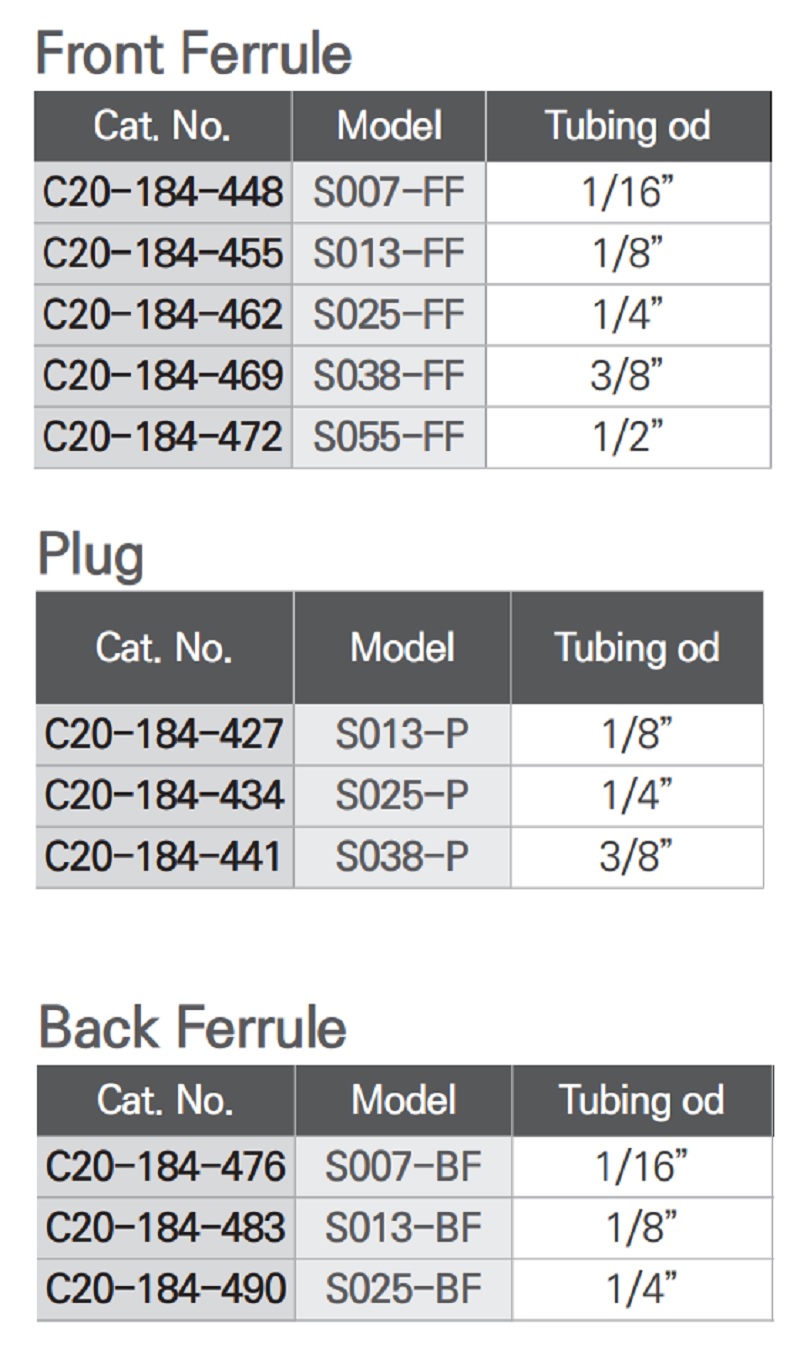
Task: Select catalog number C20-184-476
Action: [x=166, y=1166]
